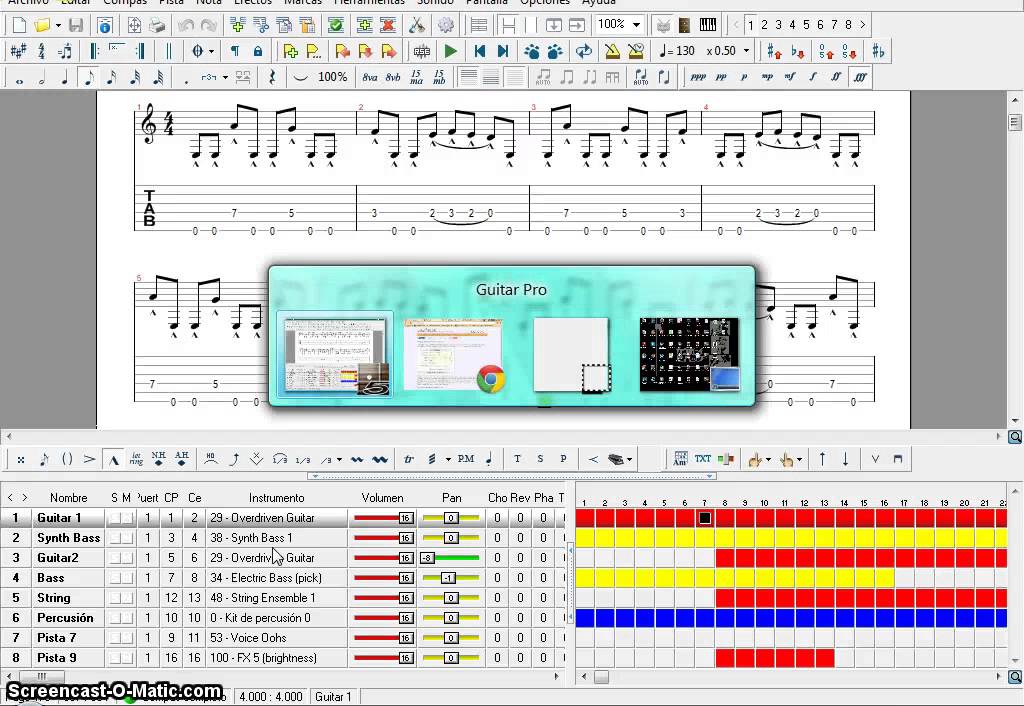Jump to the first bar
The height and width of the screenshot is (706, 1024).
[x=480, y=51]
